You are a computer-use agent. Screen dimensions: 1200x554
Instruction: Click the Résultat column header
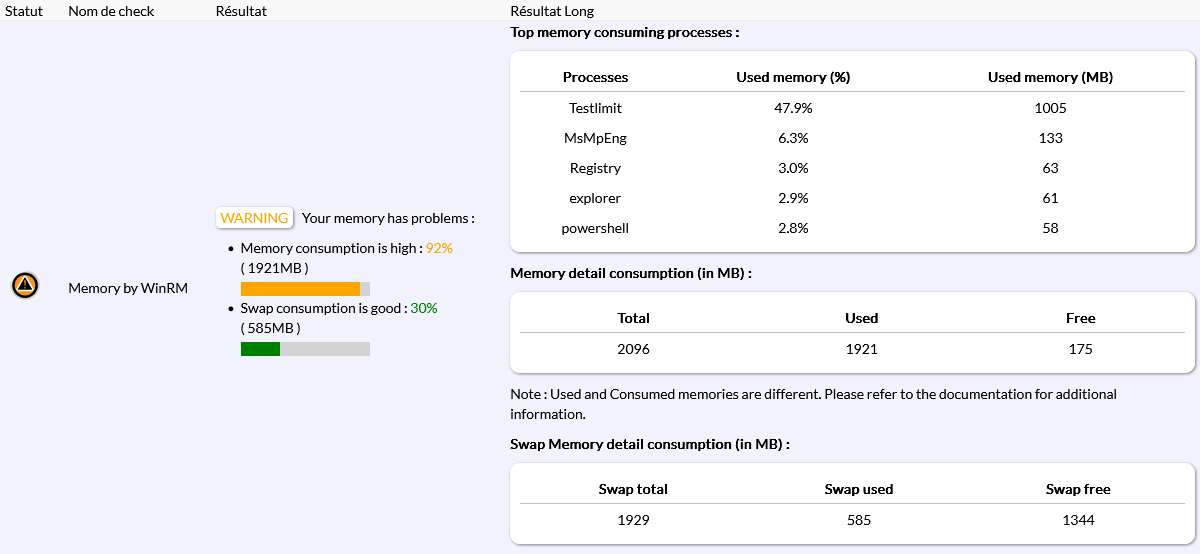[x=241, y=11]
